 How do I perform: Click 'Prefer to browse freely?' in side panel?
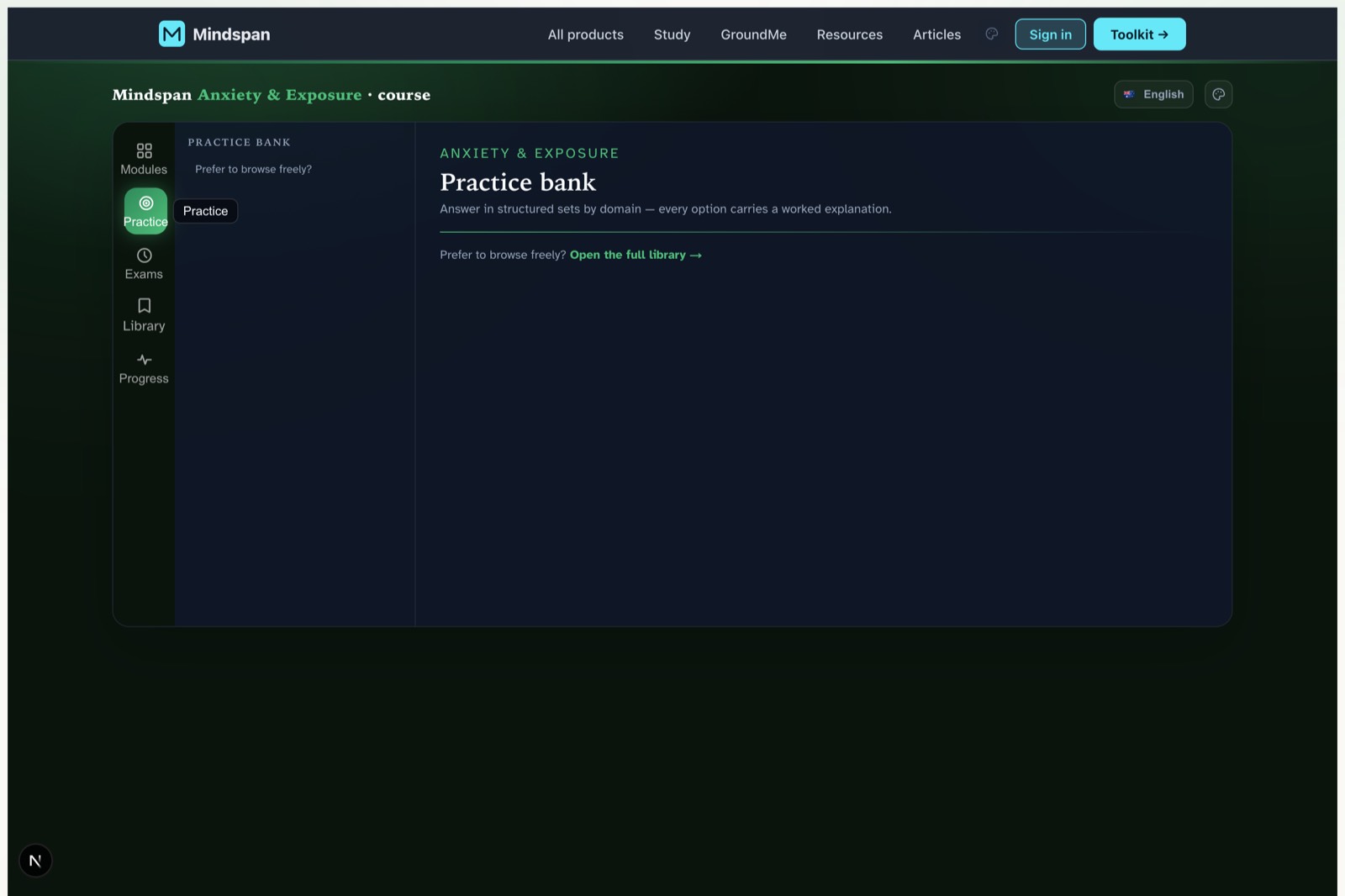coord(253,169)
